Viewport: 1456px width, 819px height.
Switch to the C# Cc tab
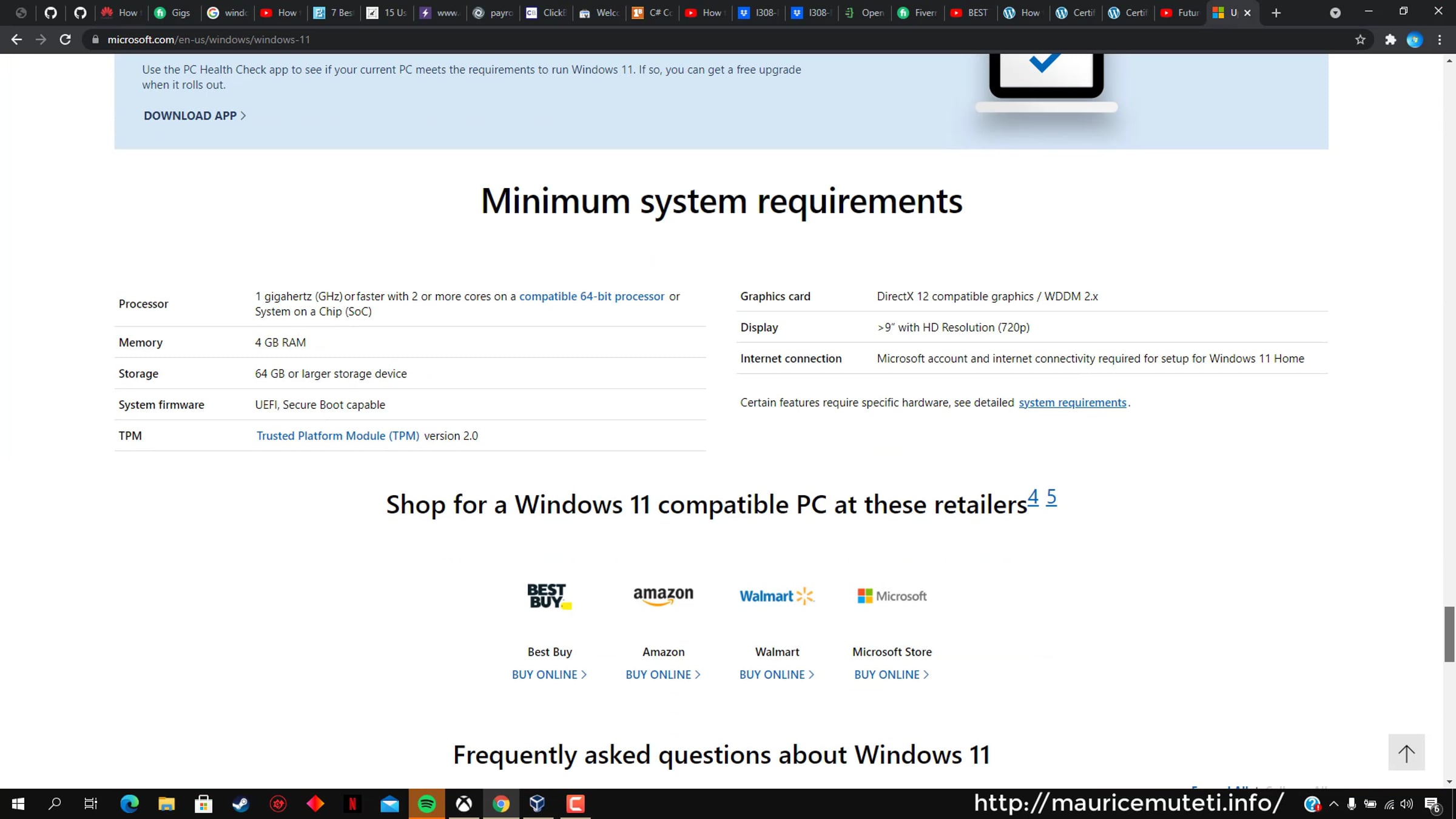tap(653, 13)
